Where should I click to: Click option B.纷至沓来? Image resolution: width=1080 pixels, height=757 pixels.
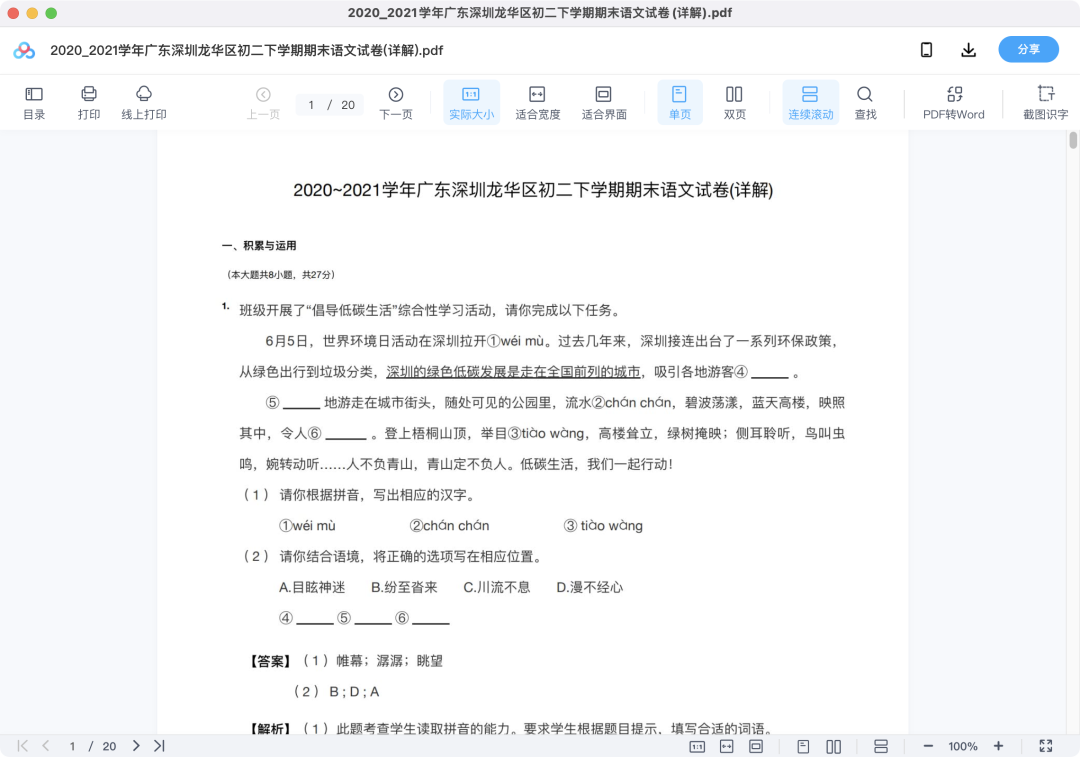point(404,588)
